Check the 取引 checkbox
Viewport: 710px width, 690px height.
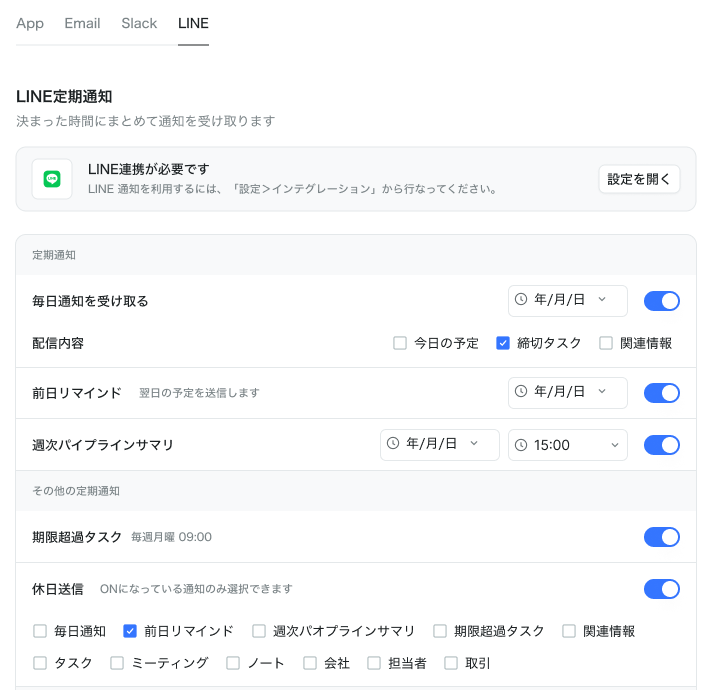[x=451, y=663]
